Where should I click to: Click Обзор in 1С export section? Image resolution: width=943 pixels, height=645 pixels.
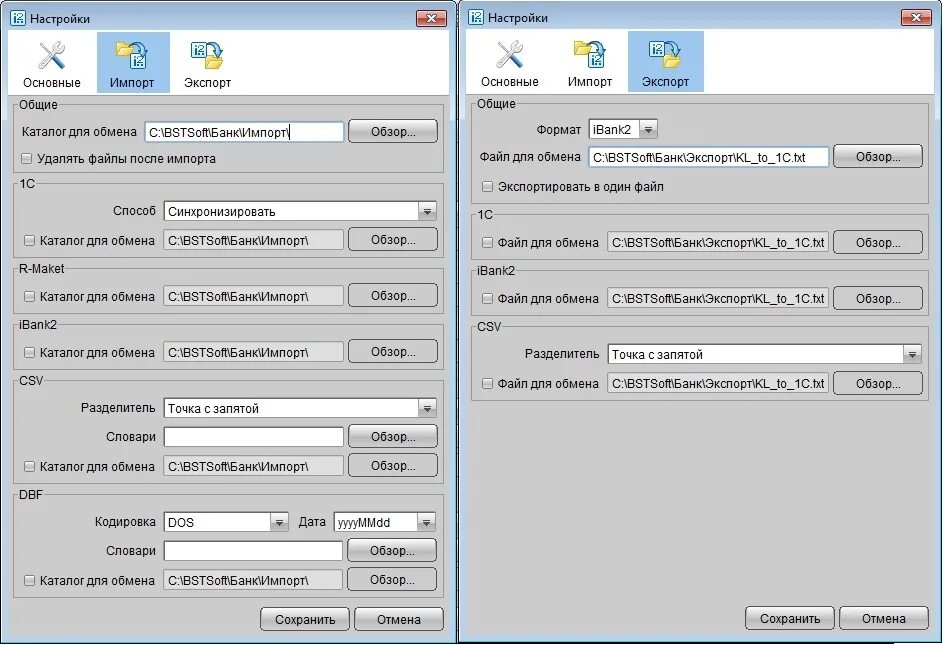click(x=878, y=242)
